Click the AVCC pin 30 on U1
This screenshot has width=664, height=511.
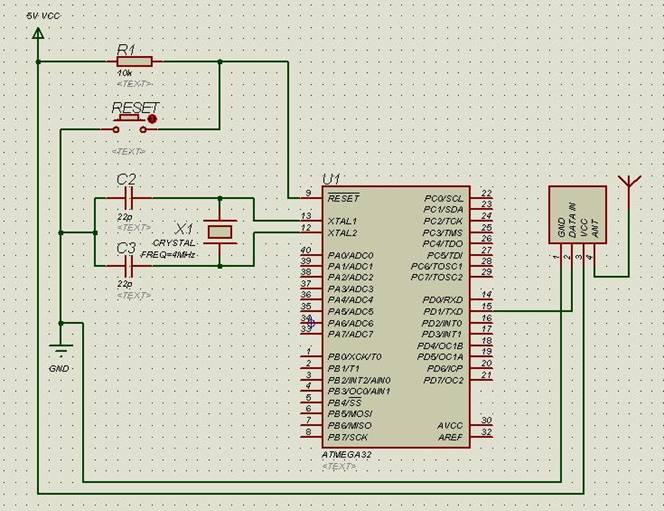pos(483,425)
